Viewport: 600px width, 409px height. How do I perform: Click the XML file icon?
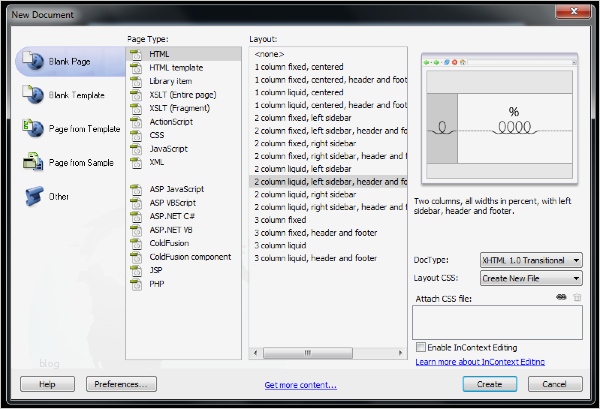(x=136, y=163)
